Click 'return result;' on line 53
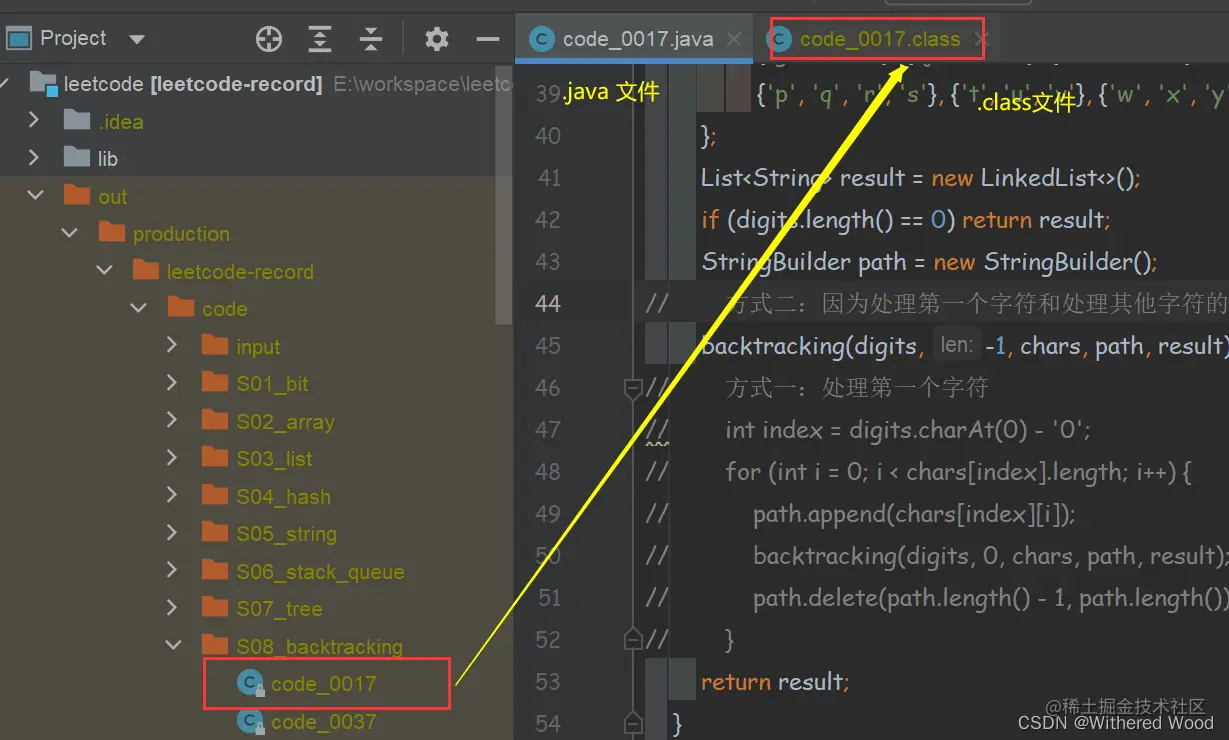This screenshot has height=740, width=1229. click(x=775, y=682)
